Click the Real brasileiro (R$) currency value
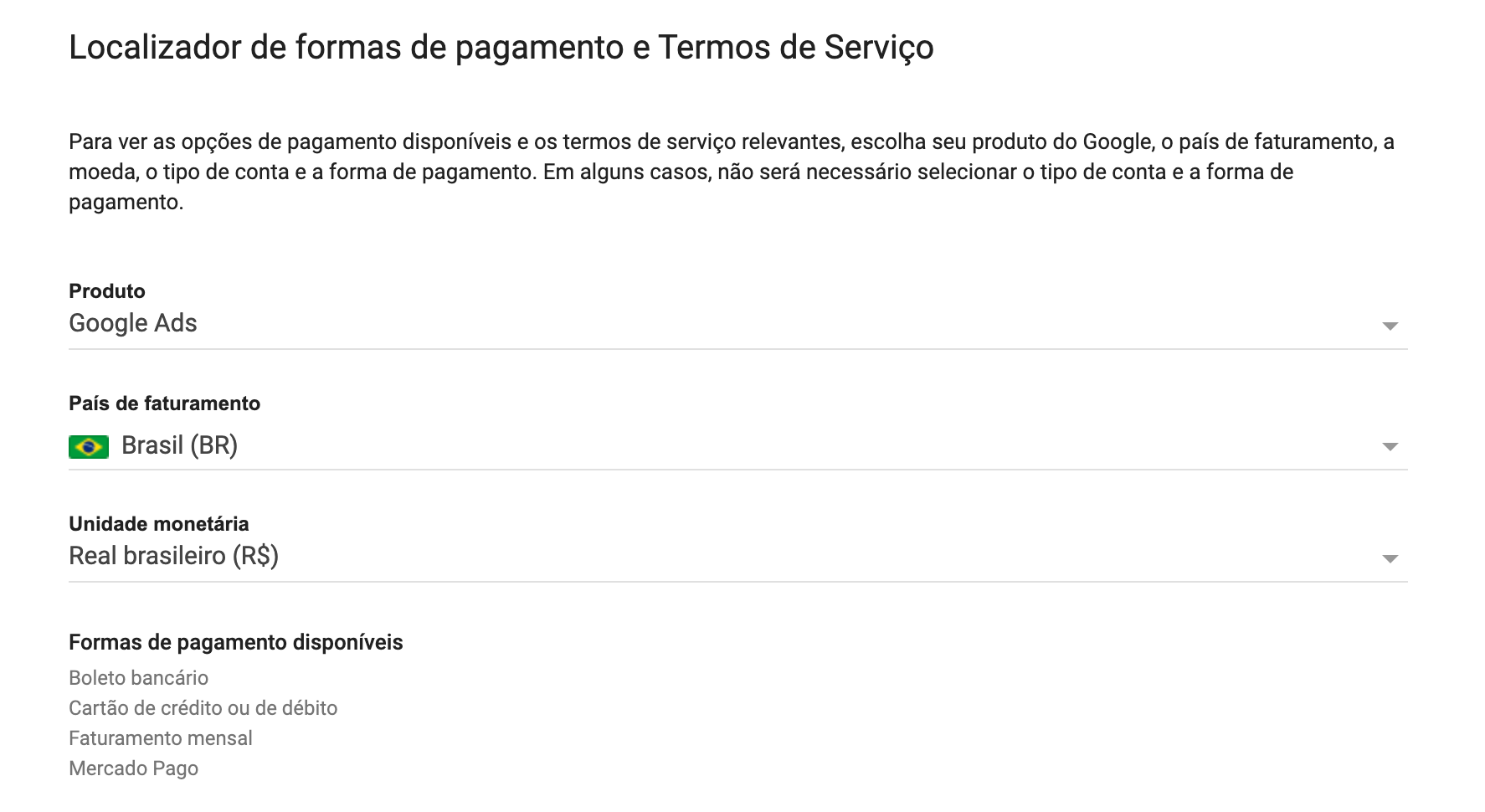Image resolution: width=1485 pixels, height=812 pixels. 173,556
